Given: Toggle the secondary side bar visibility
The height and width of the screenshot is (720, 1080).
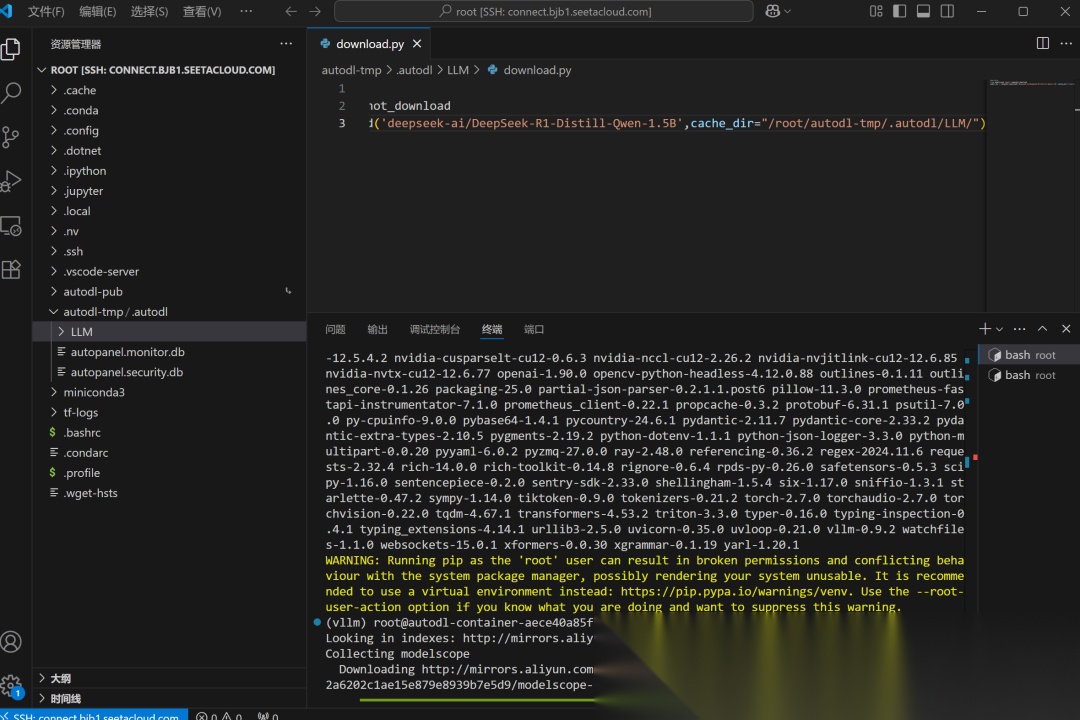Looking at the screenshot, I should 948,11.
